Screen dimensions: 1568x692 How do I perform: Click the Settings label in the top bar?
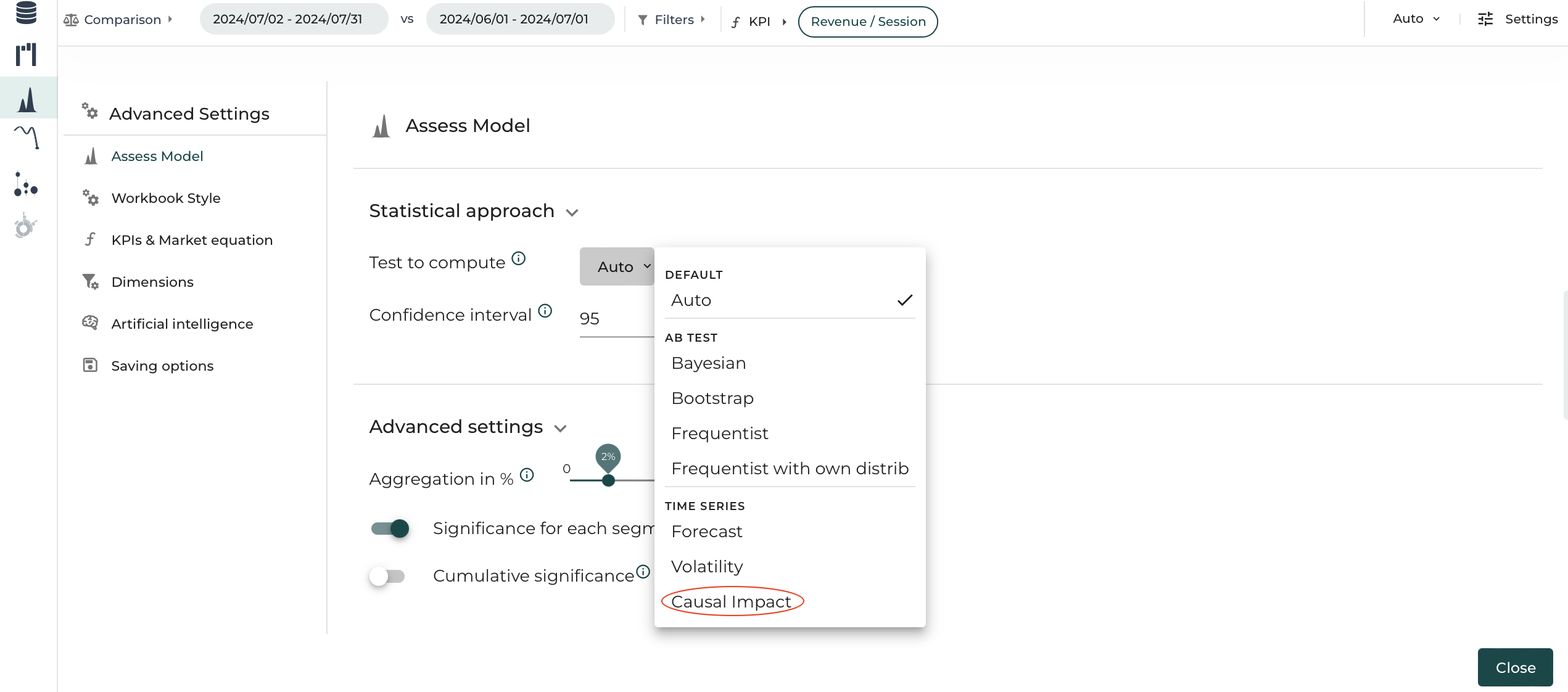pyautogui.click(x=1532, y=19)
